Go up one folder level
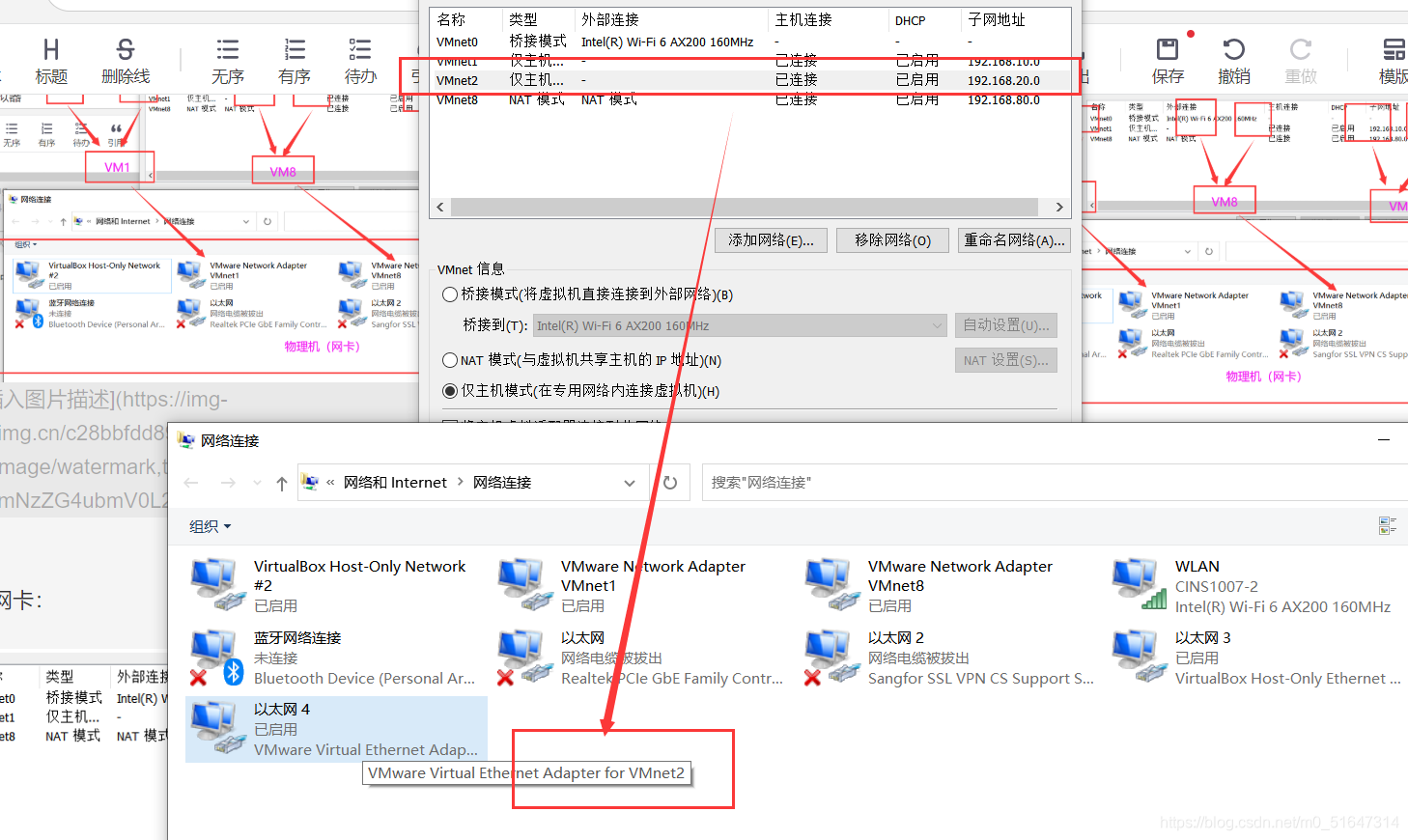 (x=281, y=483)
